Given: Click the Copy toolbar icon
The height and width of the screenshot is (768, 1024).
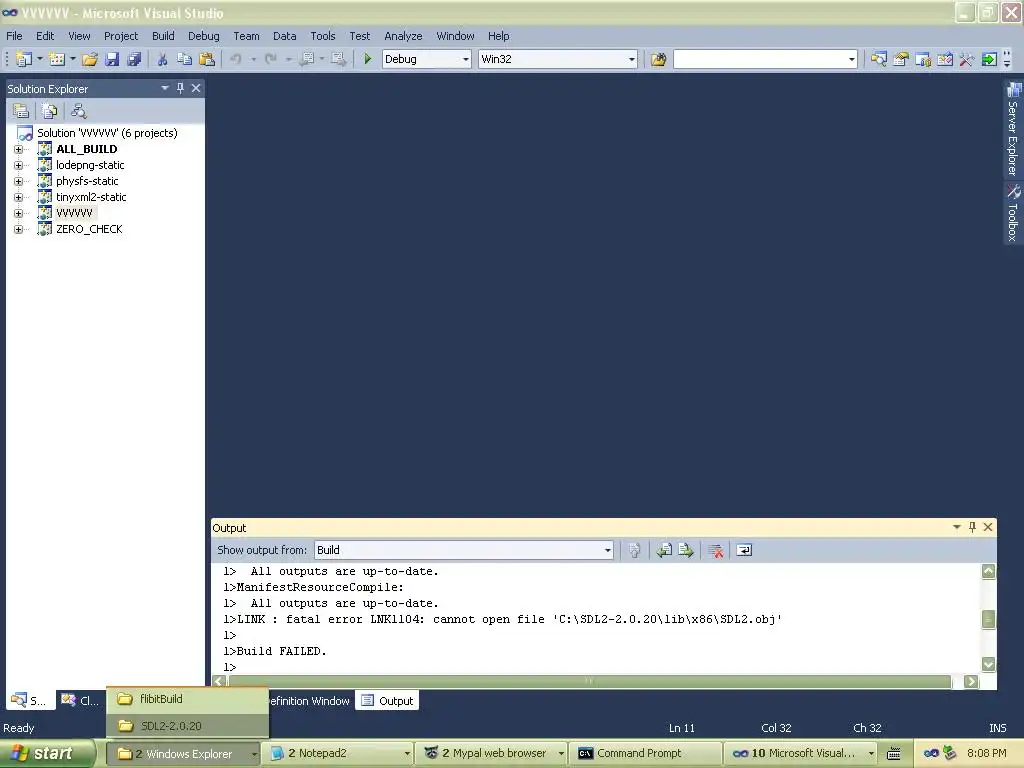Looking at the screenshot, I should coord(185,59).
